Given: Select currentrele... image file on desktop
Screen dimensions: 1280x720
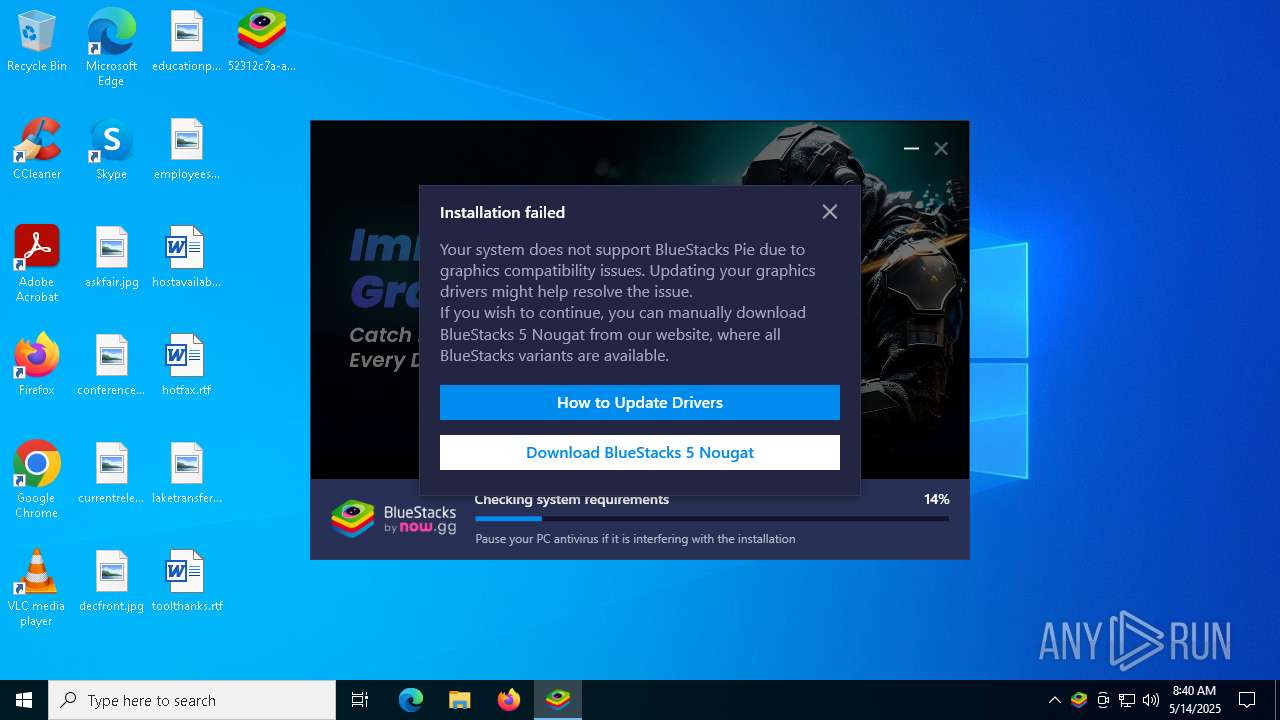Looking at the screenshot, I should click(111, 473).
